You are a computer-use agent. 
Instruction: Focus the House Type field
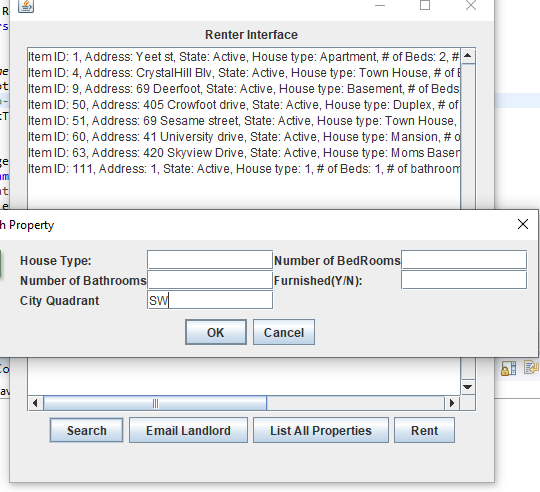210,260
